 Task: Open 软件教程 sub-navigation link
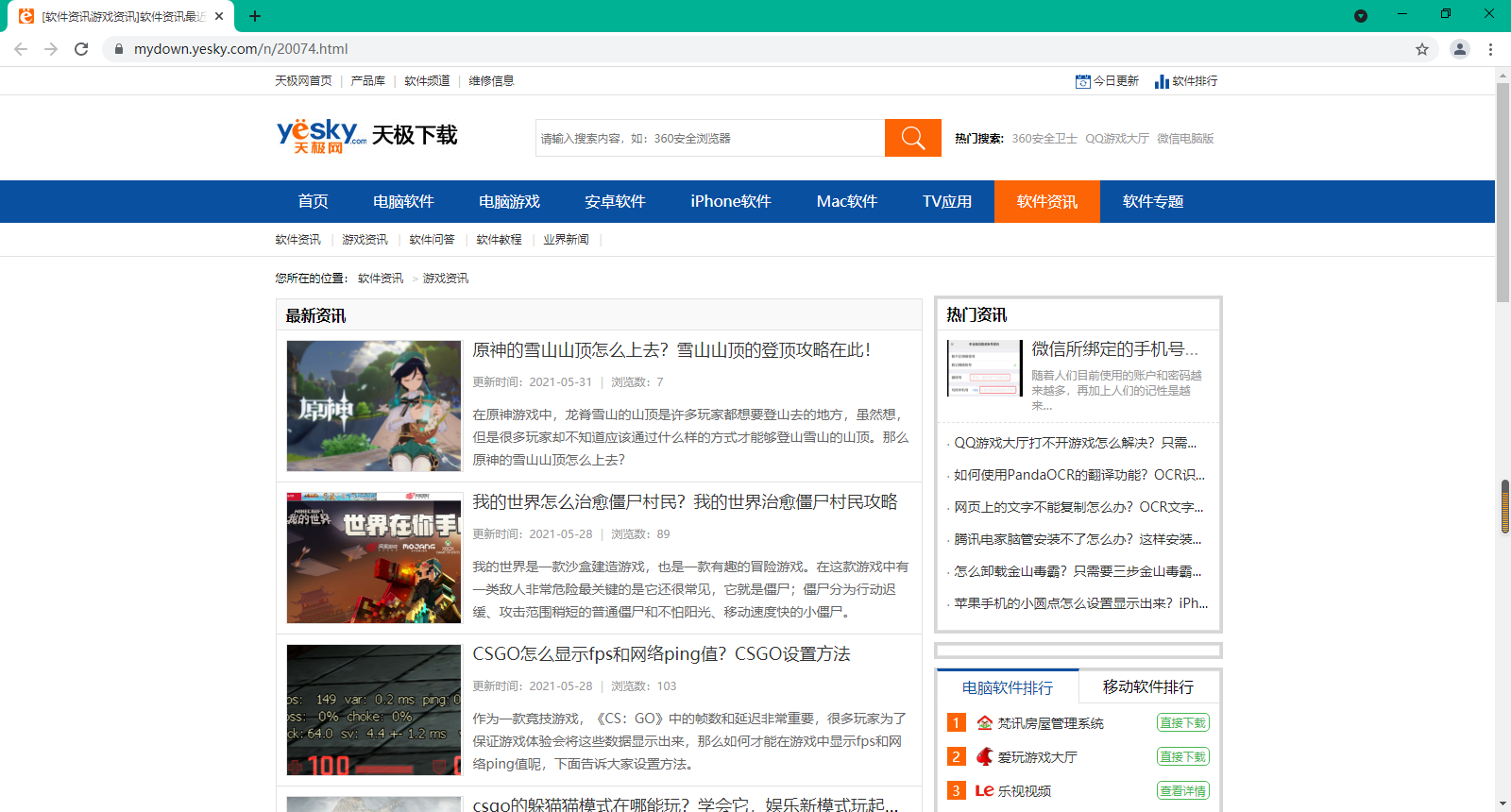[499, 240]
